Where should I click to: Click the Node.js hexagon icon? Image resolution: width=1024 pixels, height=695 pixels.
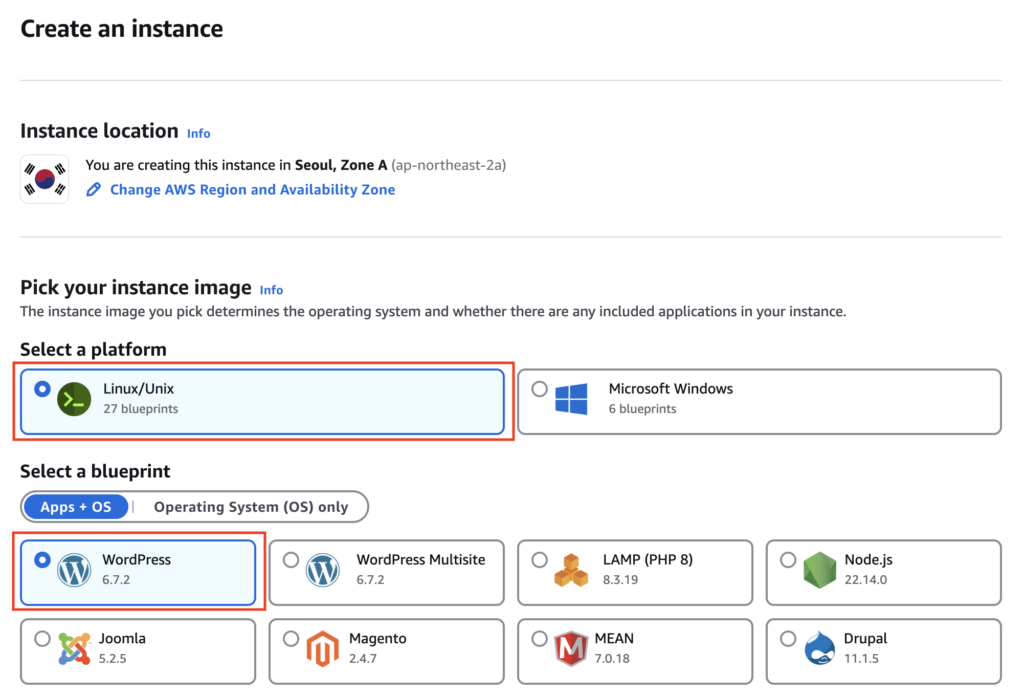(x=820, y=570)
